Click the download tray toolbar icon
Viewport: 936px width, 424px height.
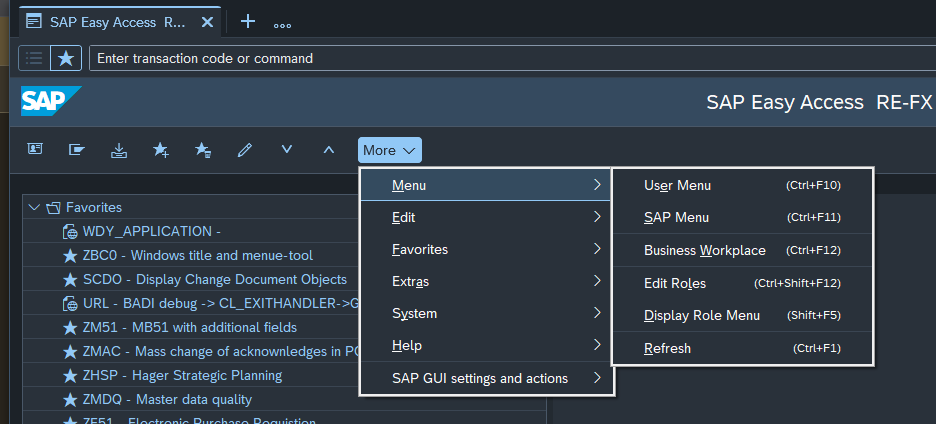[x=119, y=150]
